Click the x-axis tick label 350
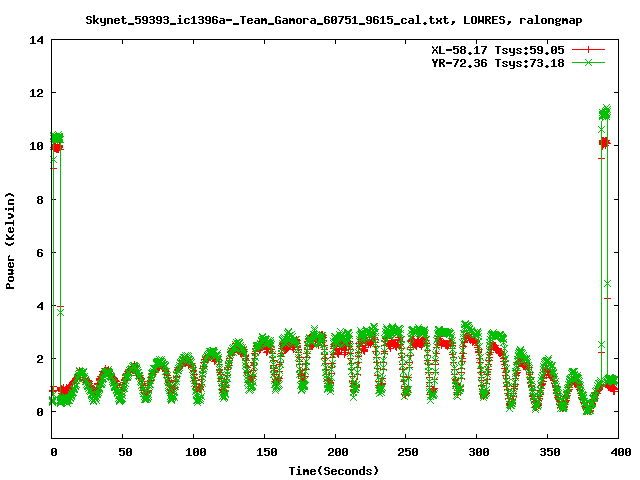 [550, 452]
